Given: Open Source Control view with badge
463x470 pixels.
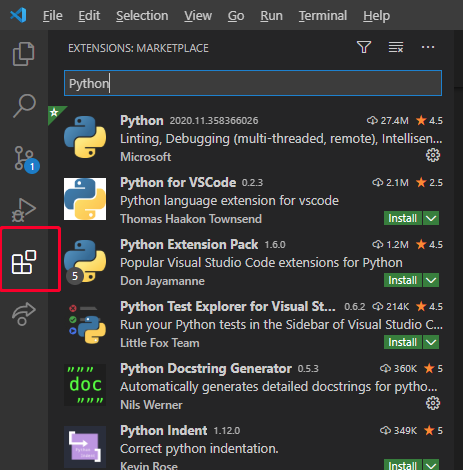Looking at the screenshot, I should 26,159.
